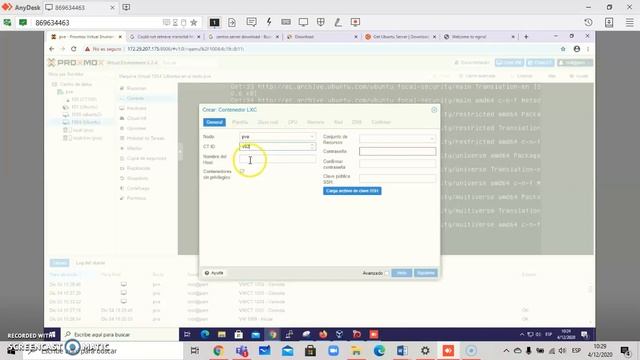
Task: Show hidden tray icons chevron on host
Action: 506,351
